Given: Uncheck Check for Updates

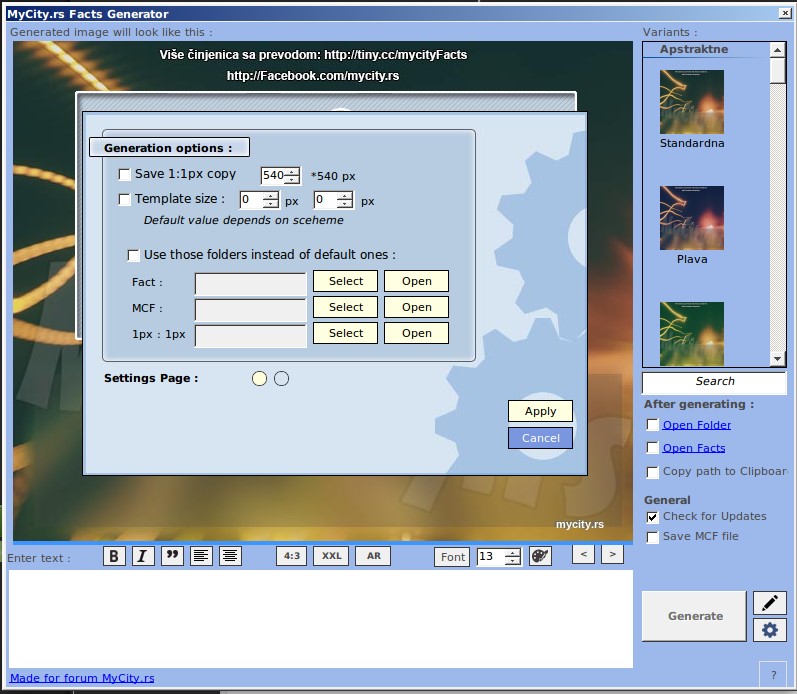Looking at the screenshot, I should pyautogui.click(x=653, y=518).
